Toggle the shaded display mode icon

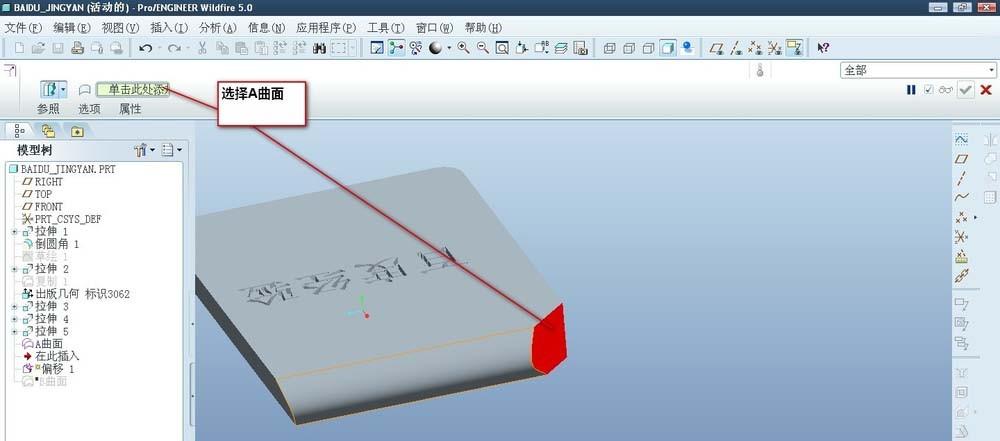668,48
